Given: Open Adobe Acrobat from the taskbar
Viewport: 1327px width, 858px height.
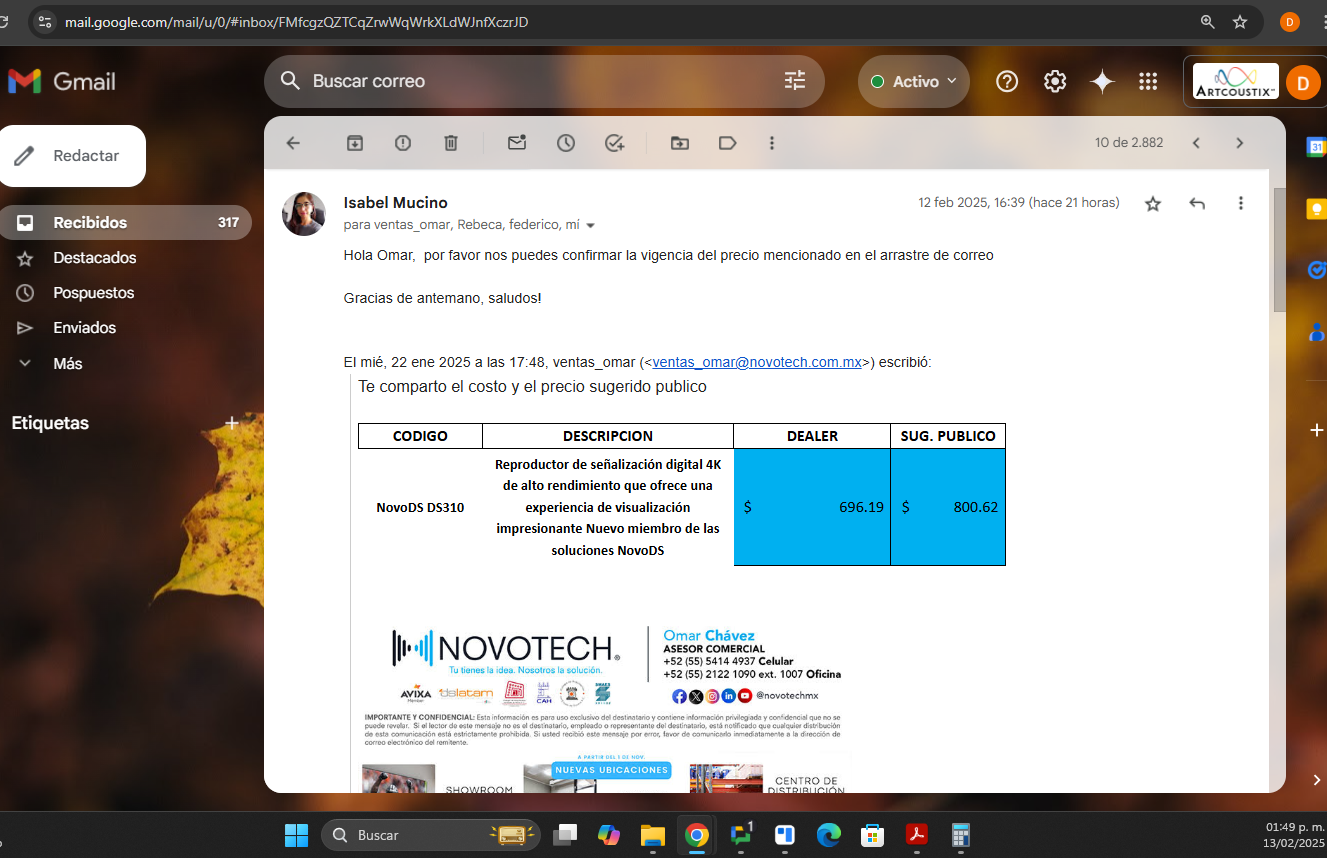Looking at the screenshot, I should [917, 835].
